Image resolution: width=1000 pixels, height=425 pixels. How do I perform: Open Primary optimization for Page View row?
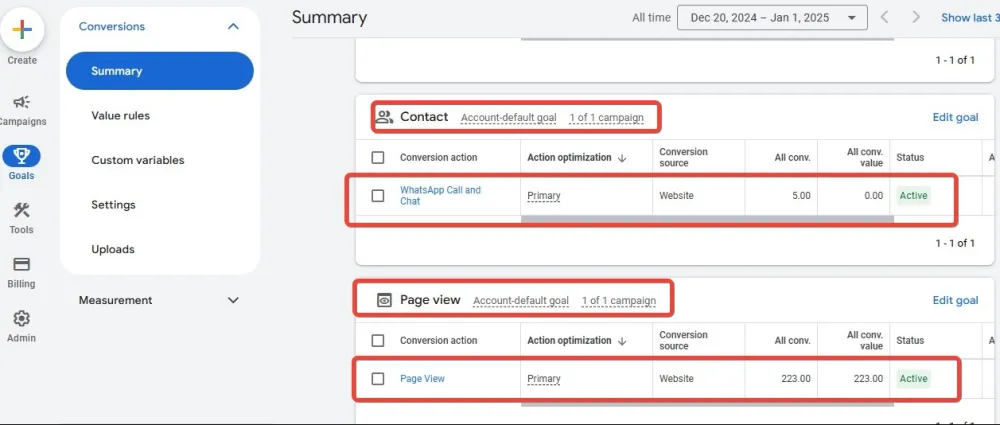click(x=544, y=379)
